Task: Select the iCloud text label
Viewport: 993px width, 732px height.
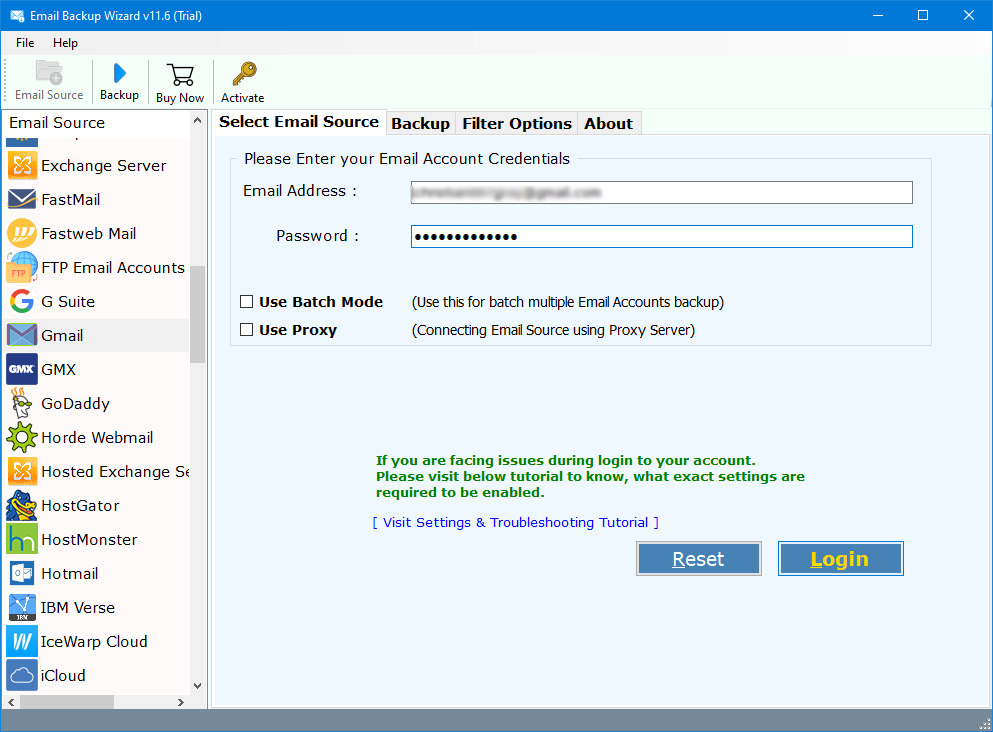Action: tap(63, 676)
